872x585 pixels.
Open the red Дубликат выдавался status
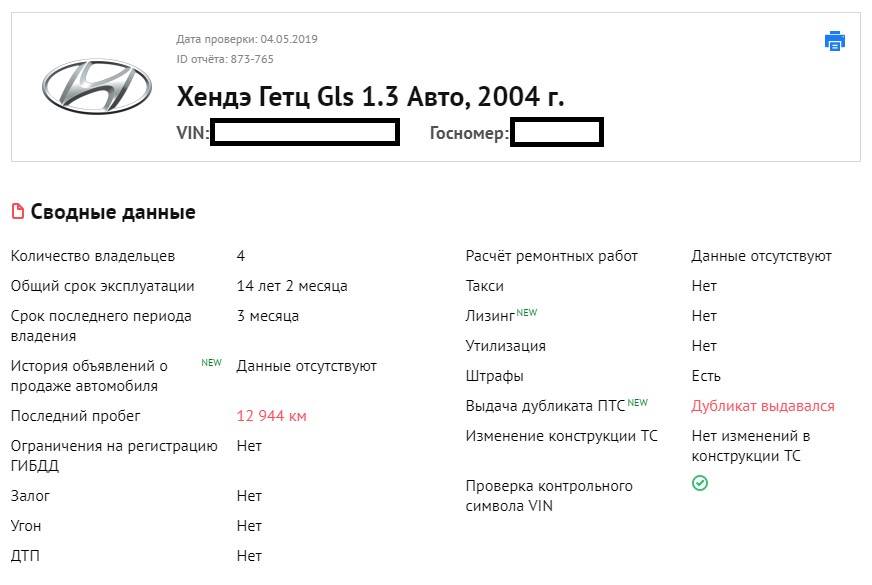762,406
